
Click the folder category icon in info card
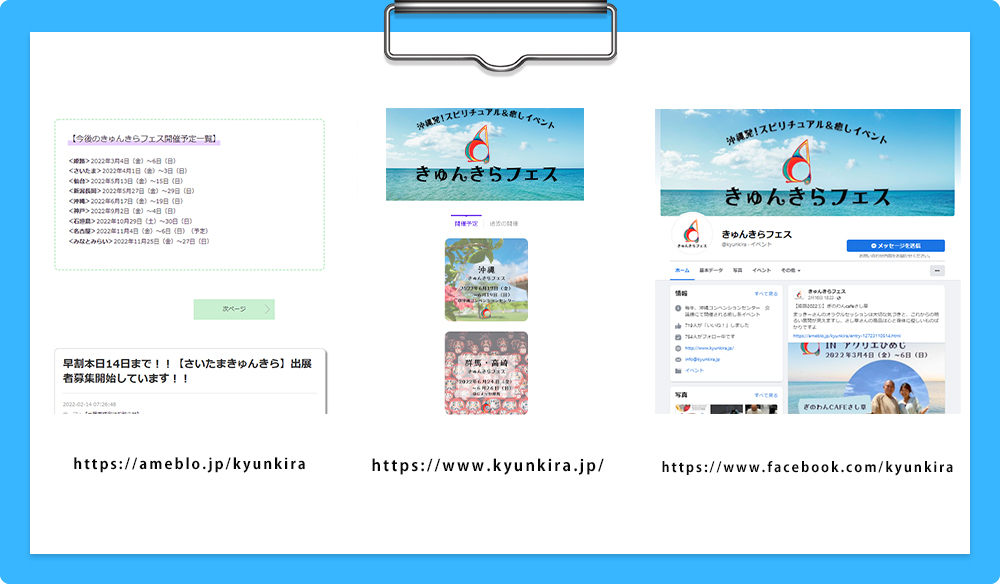point(678,370)
